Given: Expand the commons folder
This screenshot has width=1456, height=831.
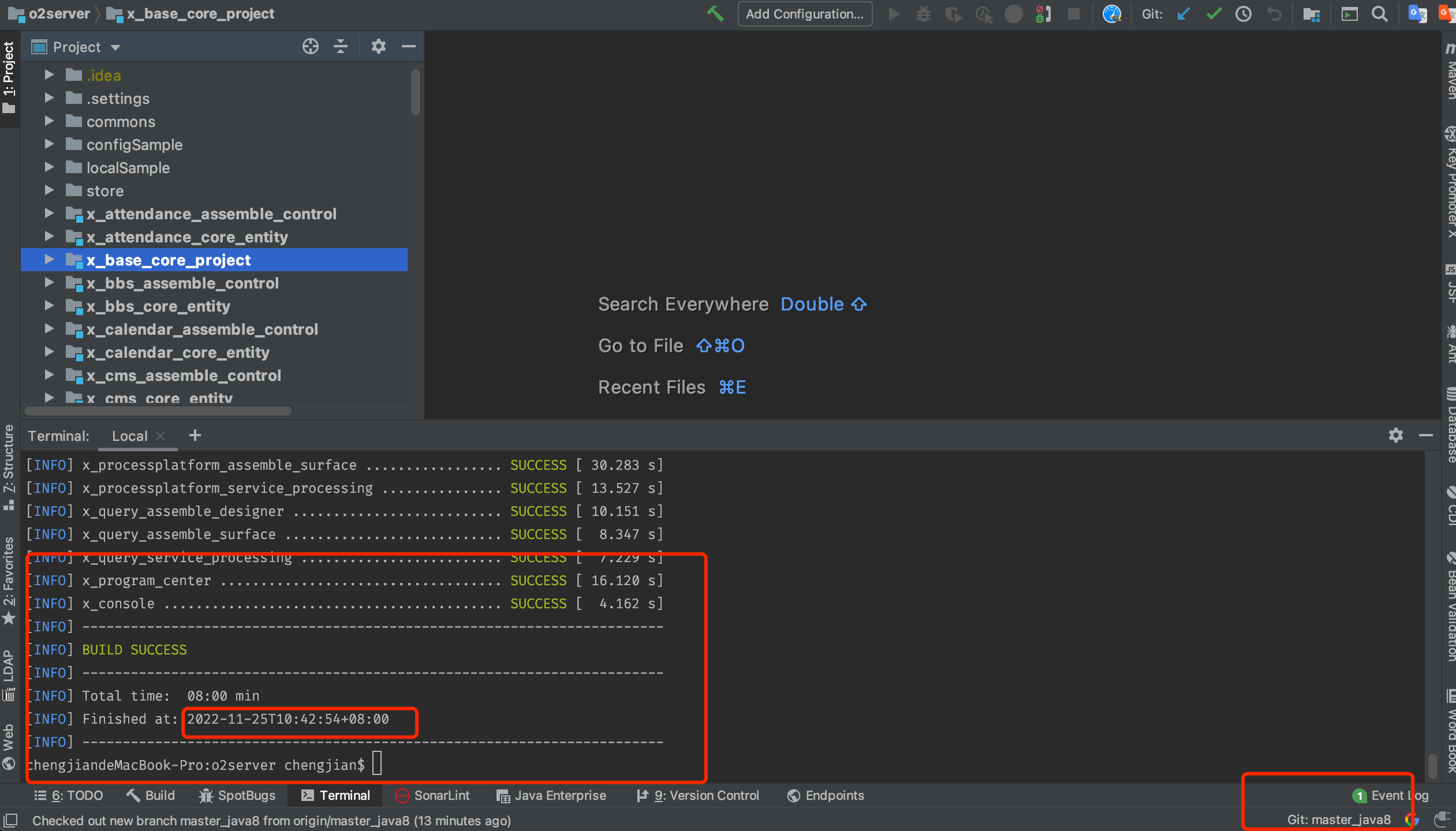Looking at the screenshot, I should 49,121.
